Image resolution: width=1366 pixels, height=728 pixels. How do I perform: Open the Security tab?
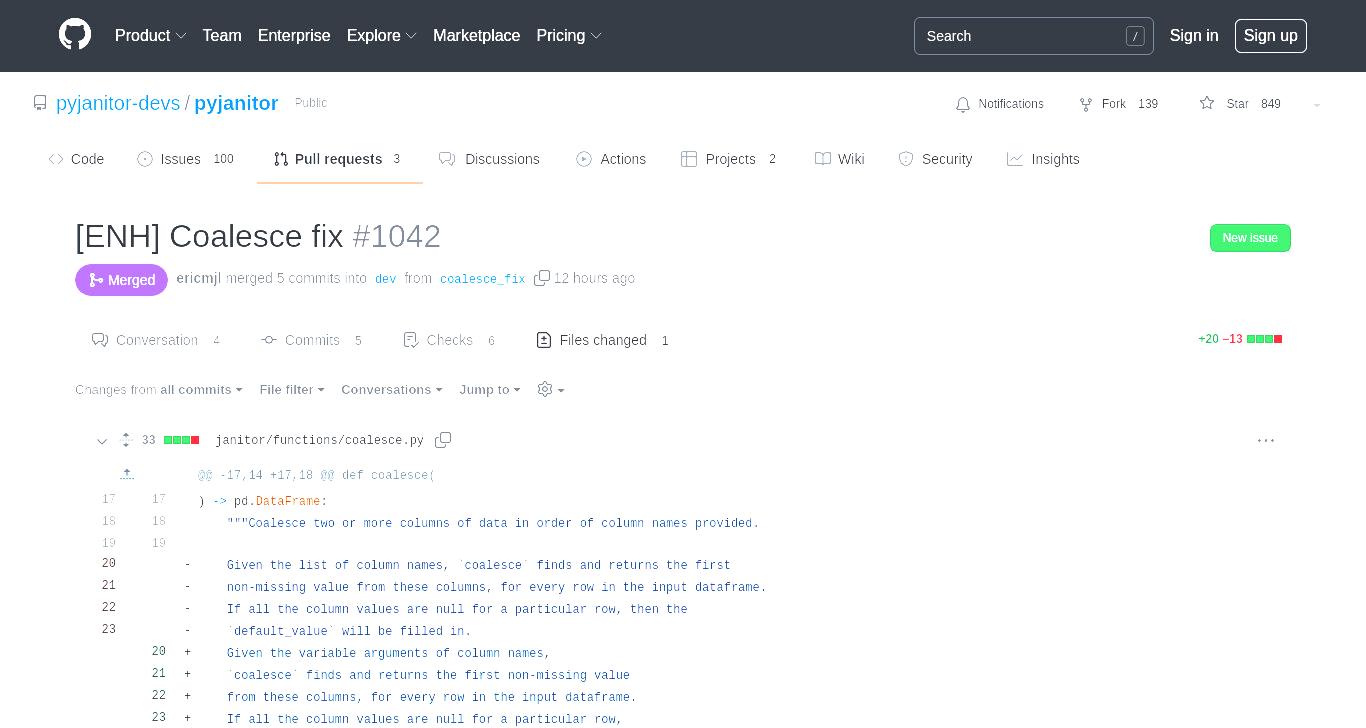(x=935, y=159)
